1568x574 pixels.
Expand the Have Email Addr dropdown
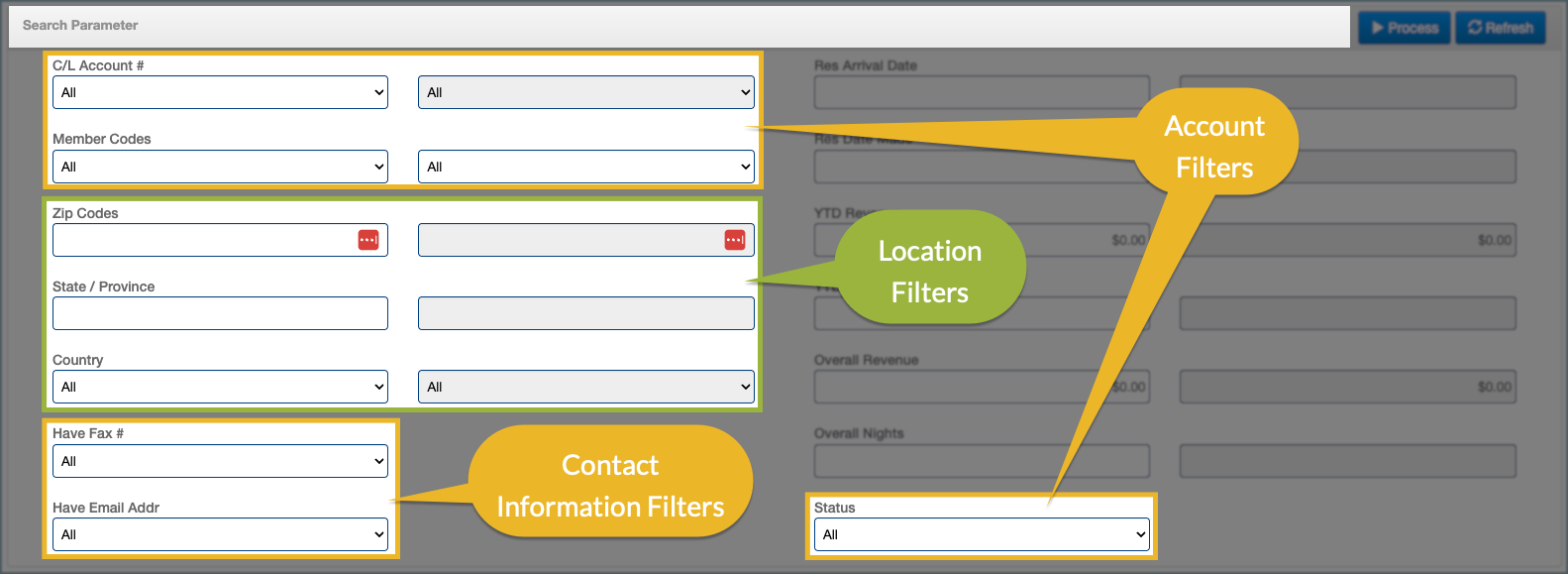220,534
